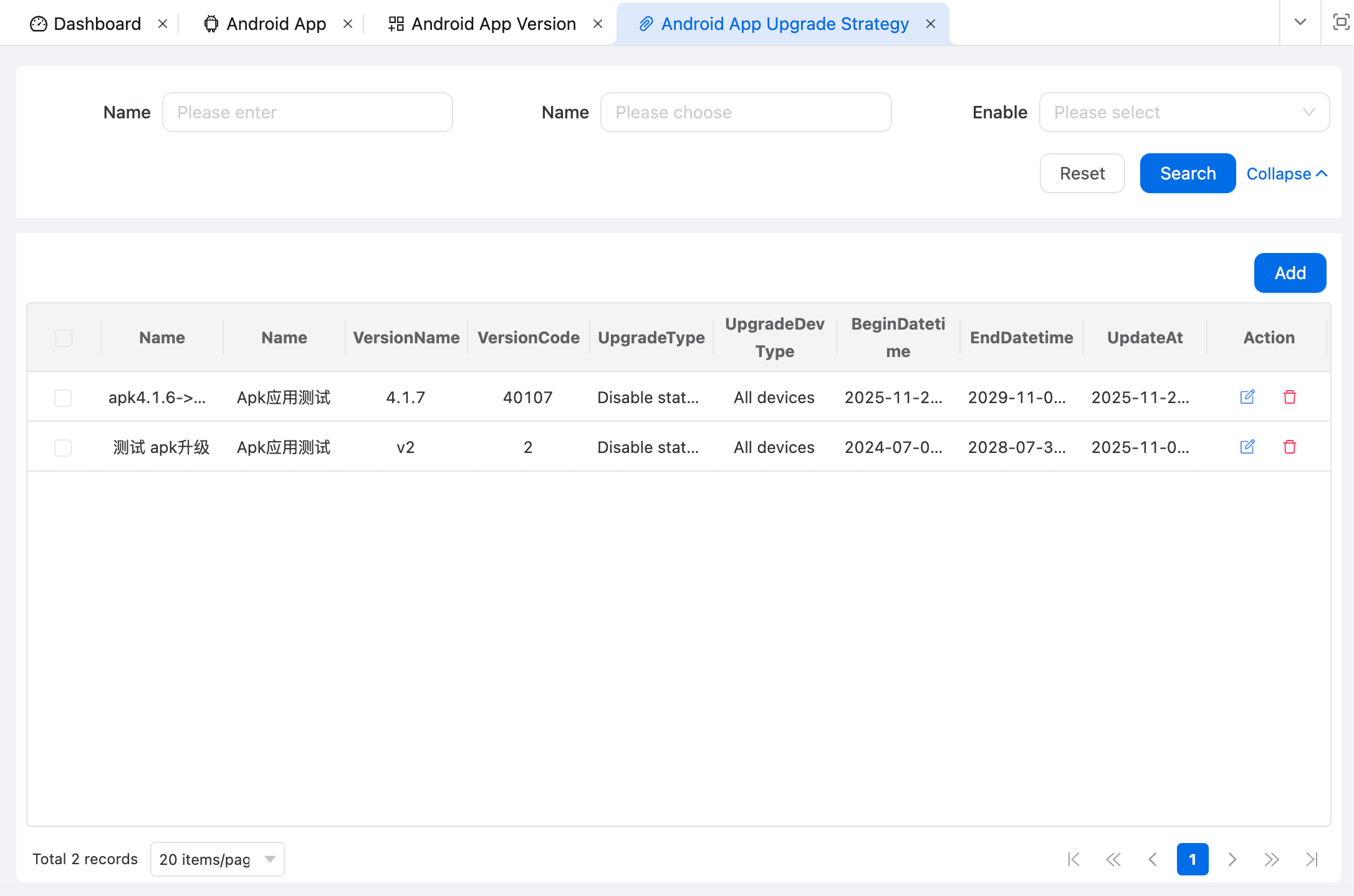Jump to the first page of results
Screen dimensions: 1354x896
pos(1073,859)
